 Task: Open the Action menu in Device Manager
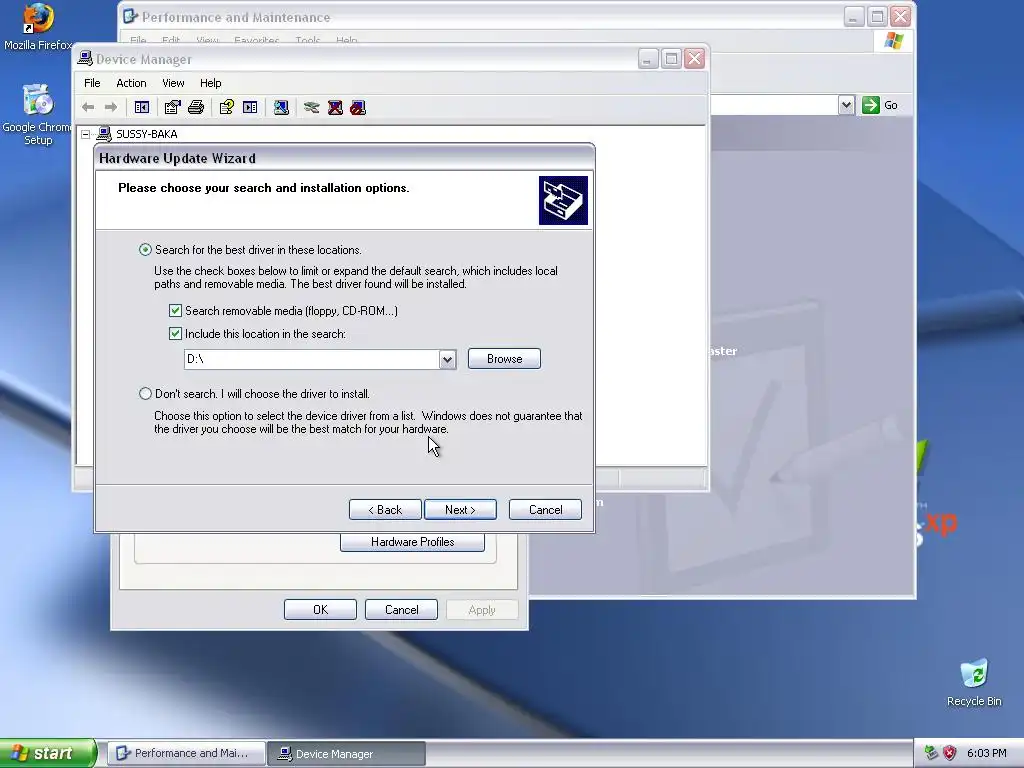(x=131, y=83)
